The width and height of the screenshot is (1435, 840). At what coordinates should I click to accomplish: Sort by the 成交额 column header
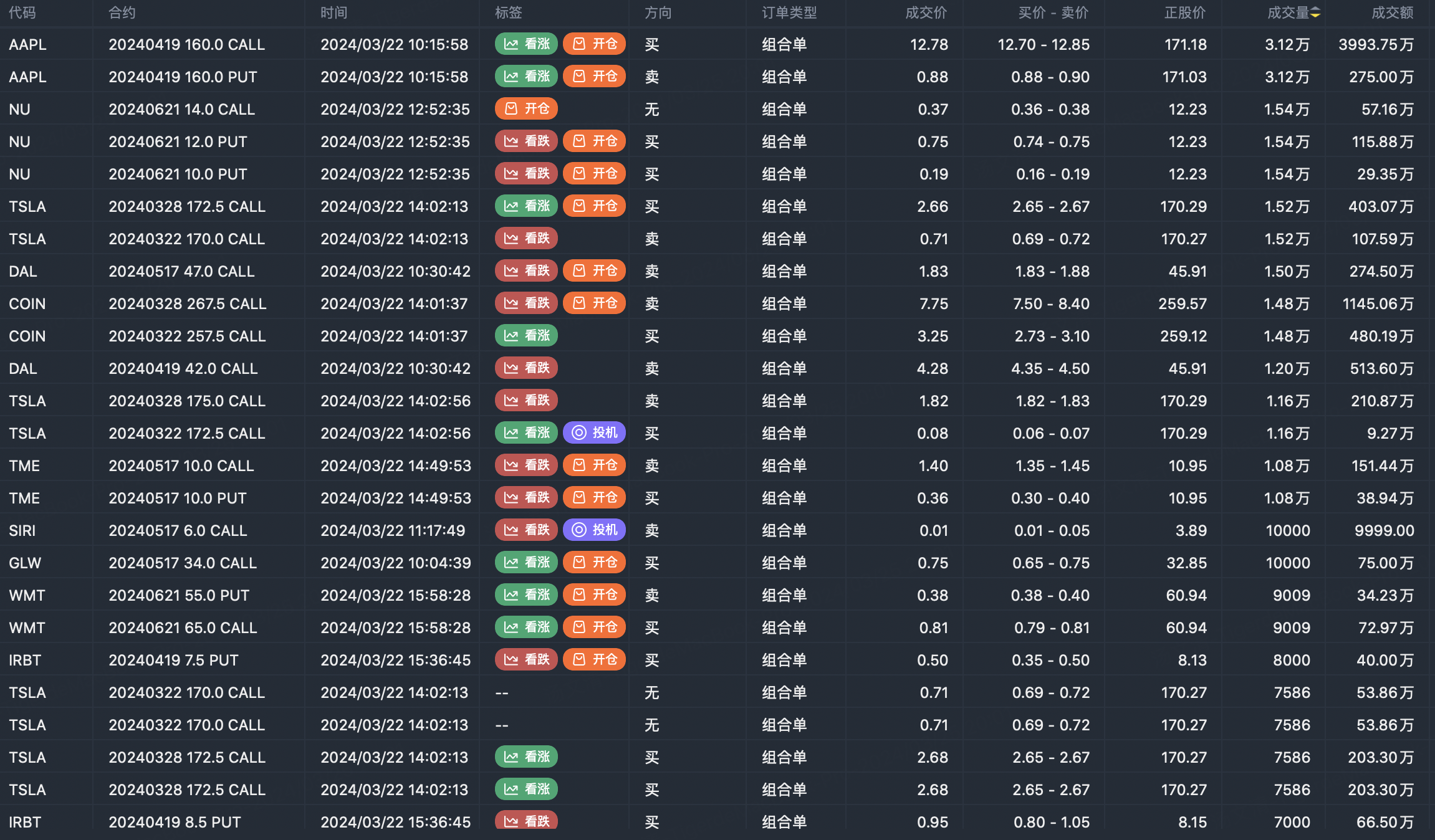(x=1392, y=13)
